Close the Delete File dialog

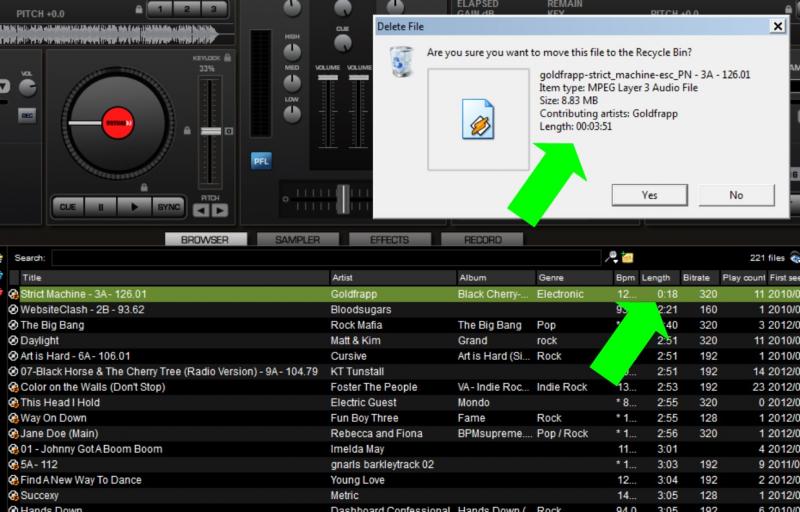[x=777, y=27]
